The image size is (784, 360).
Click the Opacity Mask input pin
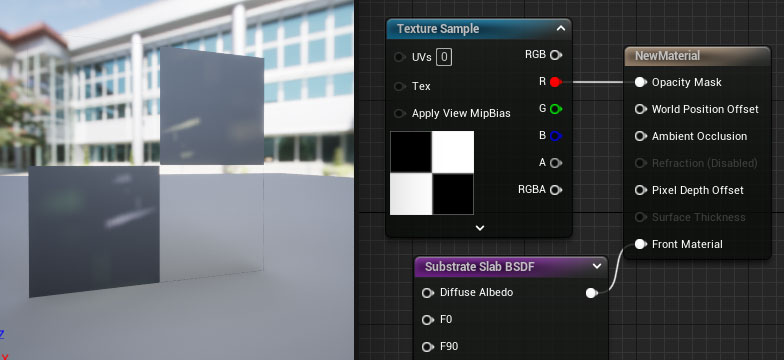coord(640,82)
